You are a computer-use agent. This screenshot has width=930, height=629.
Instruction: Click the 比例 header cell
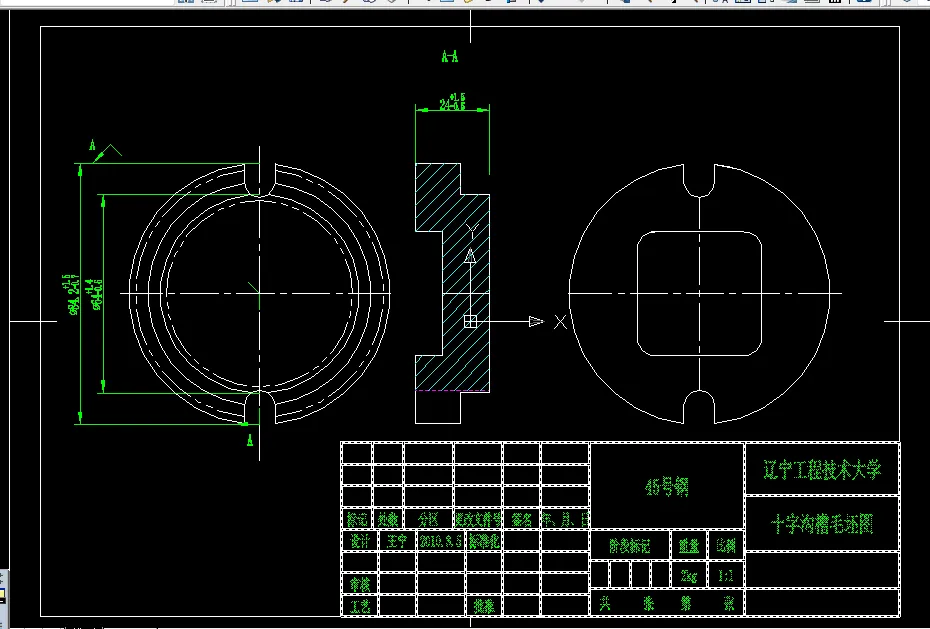tap(726, 545)
